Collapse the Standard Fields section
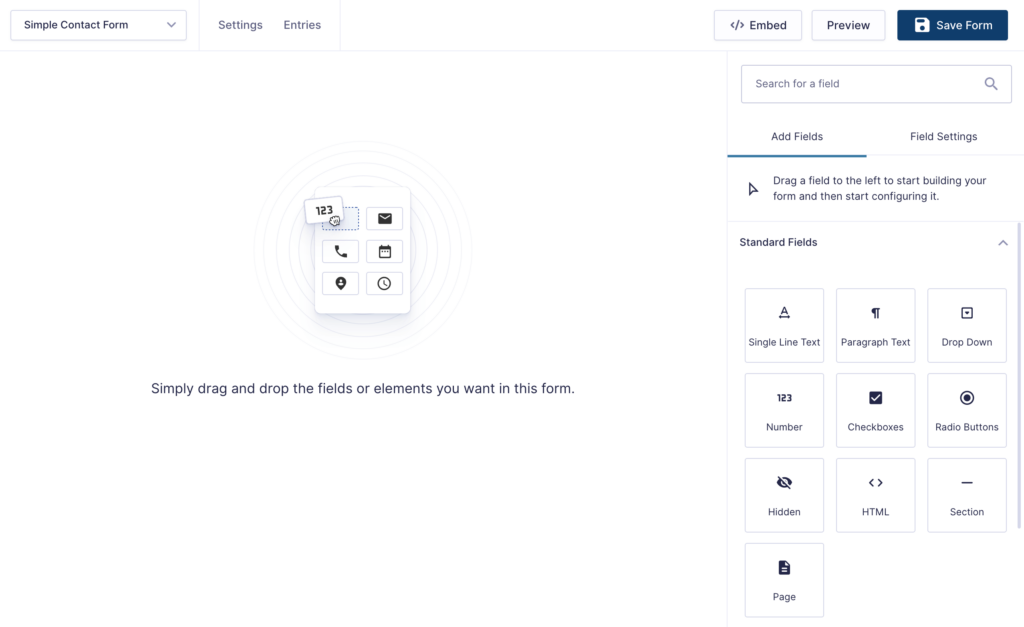The height and width of the screenshot is (627, 1024). (1002, 242)
